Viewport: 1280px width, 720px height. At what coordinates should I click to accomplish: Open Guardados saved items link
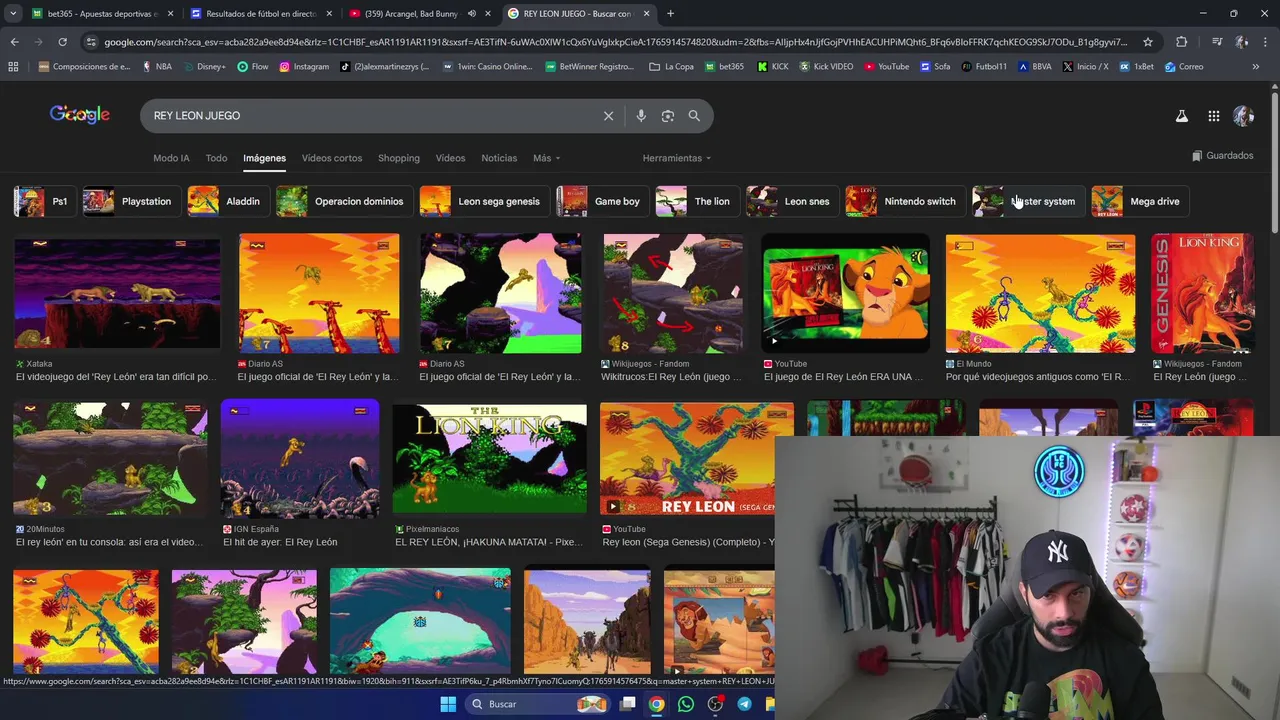[x=1223, y=156]
